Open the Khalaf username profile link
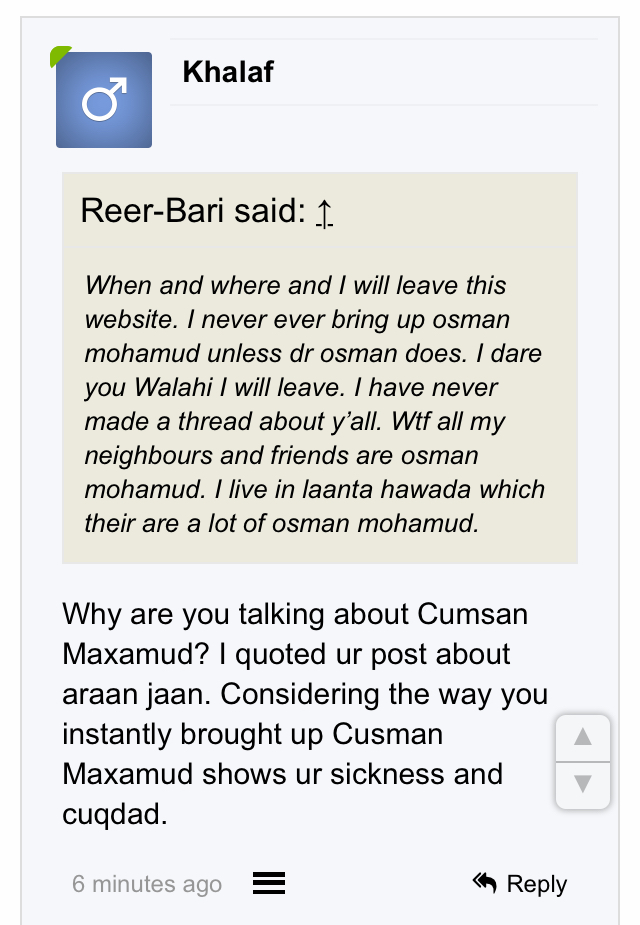640x925 pixels. [228, 72]
